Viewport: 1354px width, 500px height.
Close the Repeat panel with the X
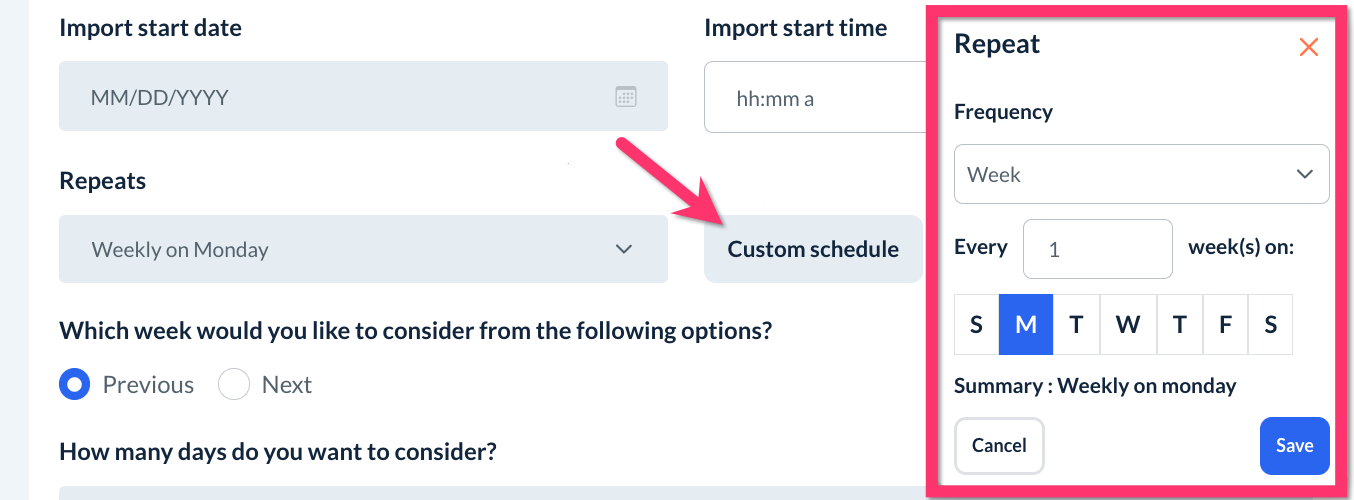tap(1308, 47)
